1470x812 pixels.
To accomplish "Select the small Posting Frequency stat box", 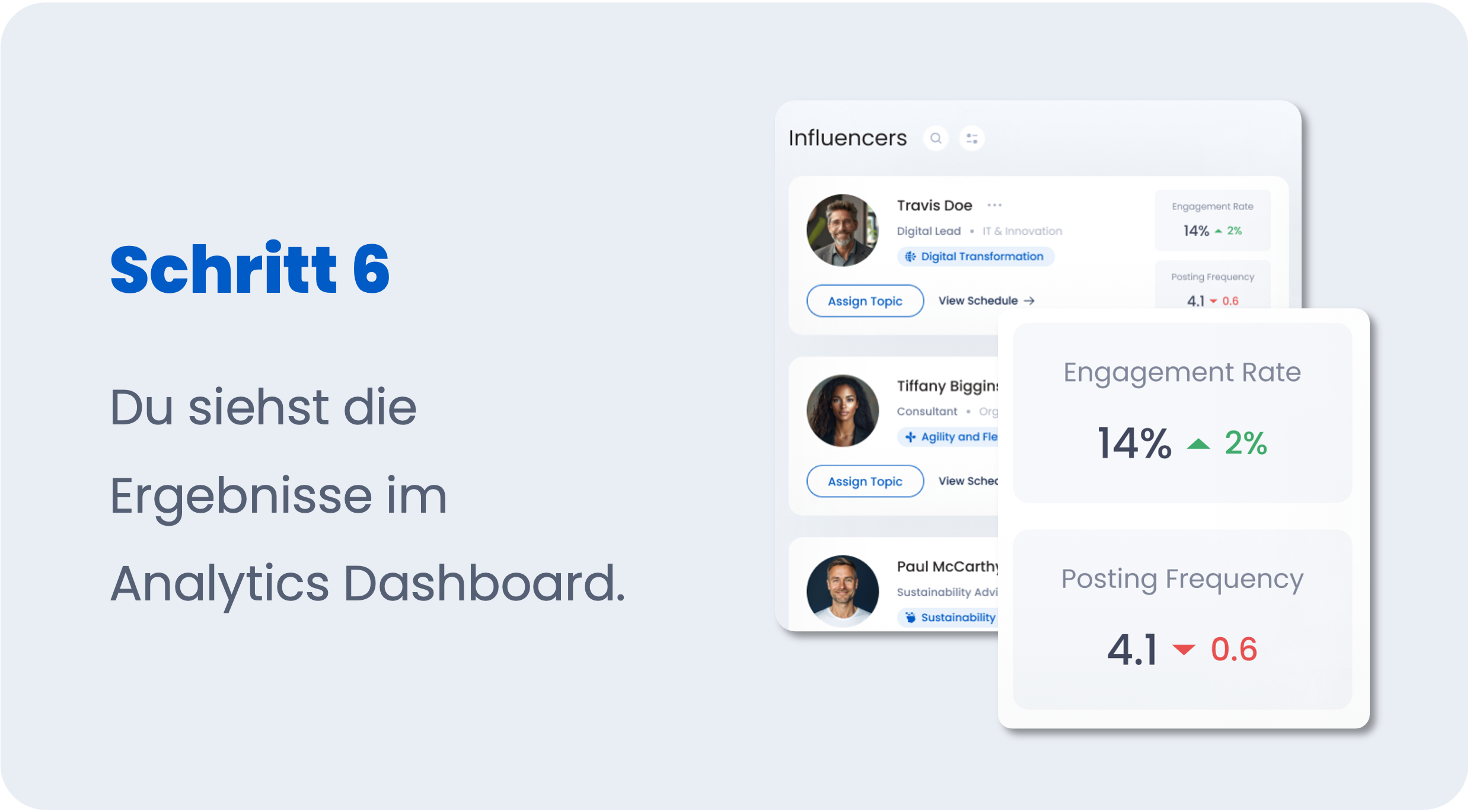I will (1212, 284).
